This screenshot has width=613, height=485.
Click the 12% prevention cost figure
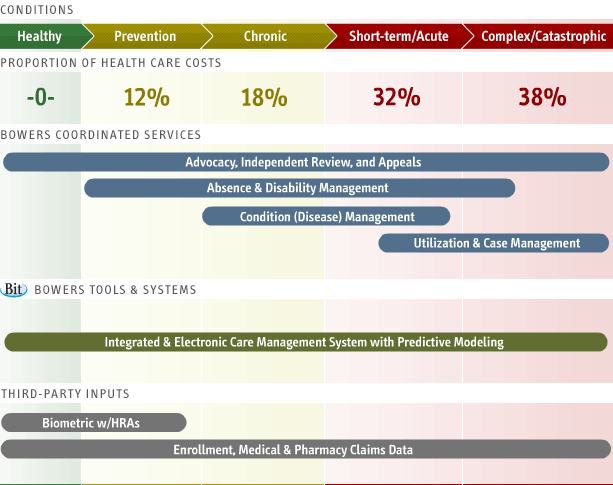click(146, 97)
